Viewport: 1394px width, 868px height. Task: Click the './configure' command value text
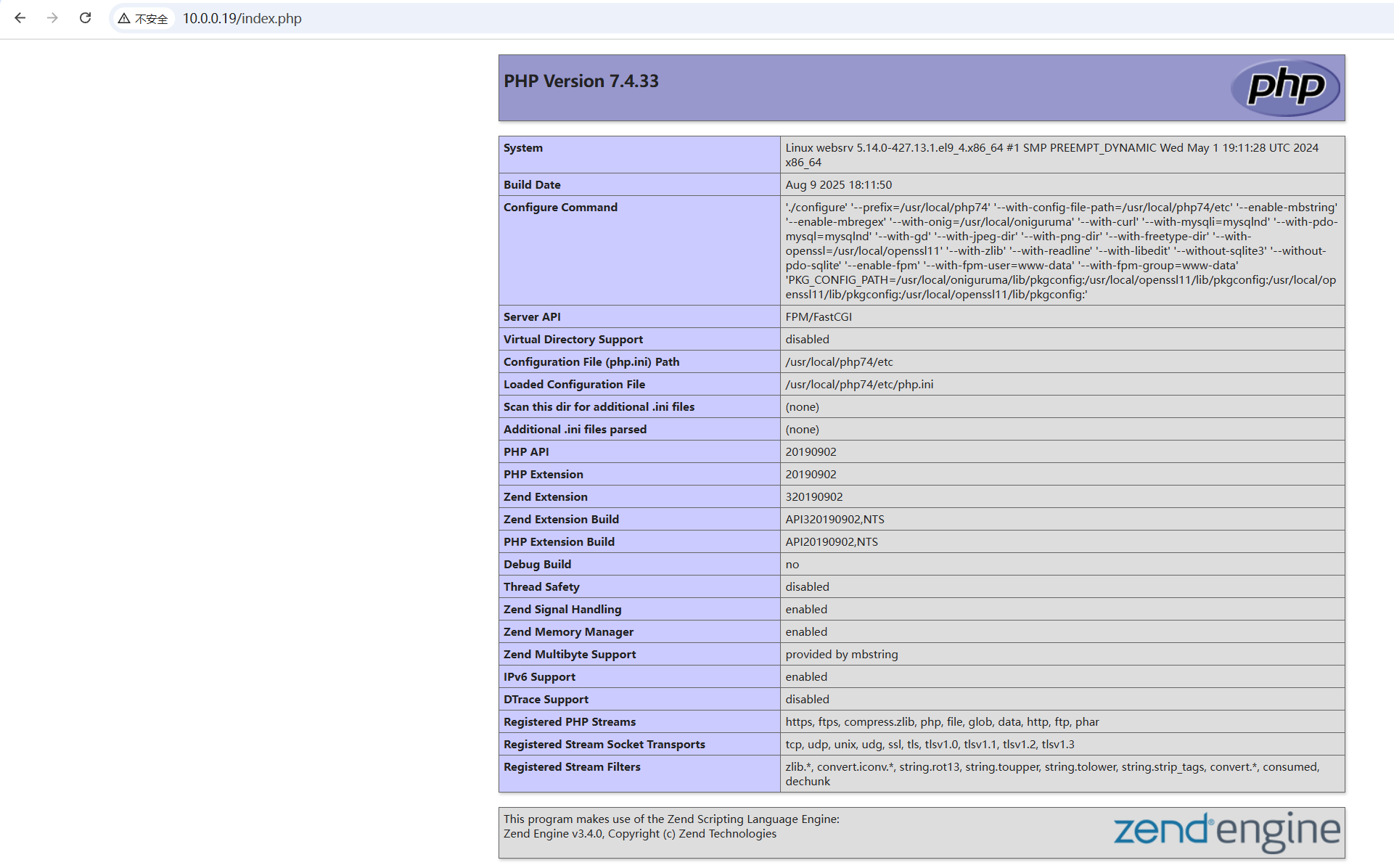(1061, 251)
